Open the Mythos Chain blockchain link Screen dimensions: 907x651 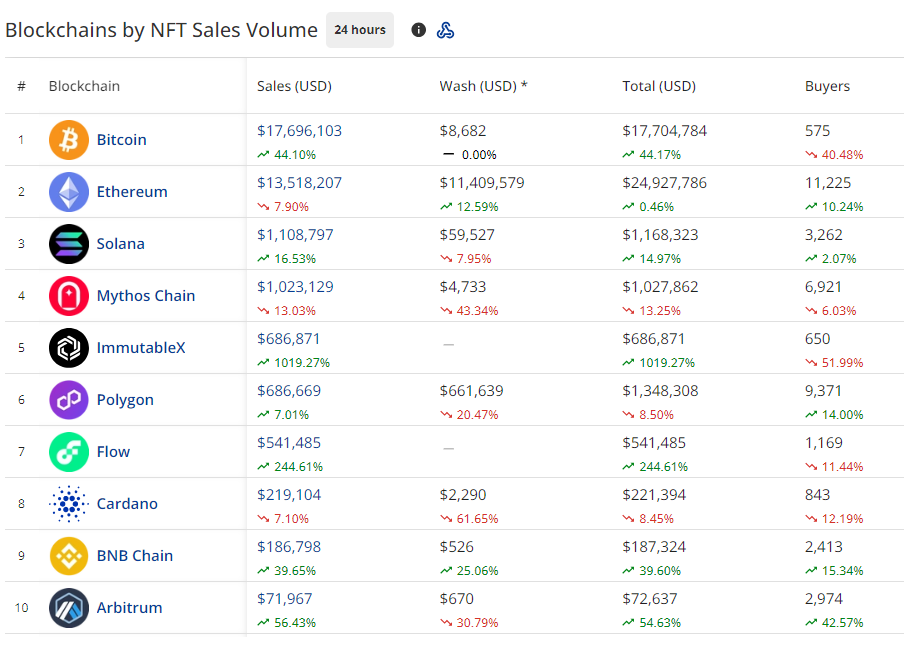[x=146, y=296]
